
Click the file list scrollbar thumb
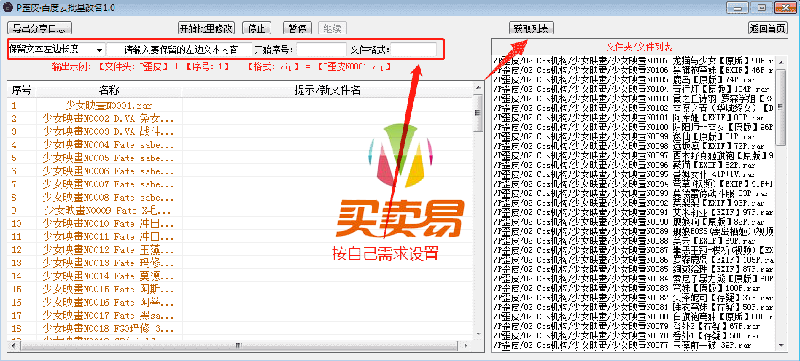pyautogui.click(x=781, y=107)
